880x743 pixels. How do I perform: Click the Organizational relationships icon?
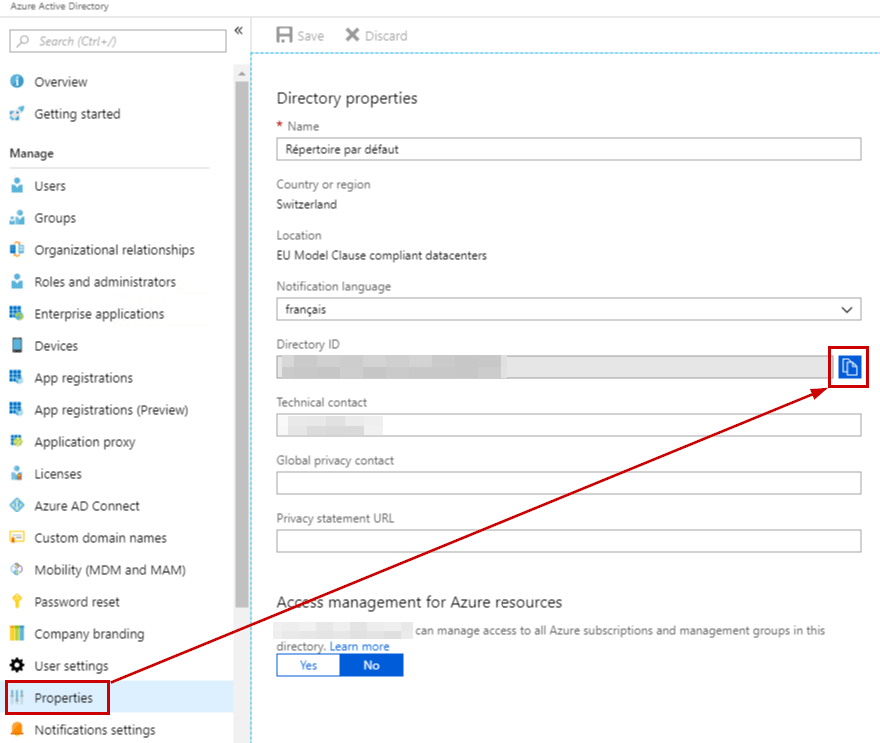[17, 249]
